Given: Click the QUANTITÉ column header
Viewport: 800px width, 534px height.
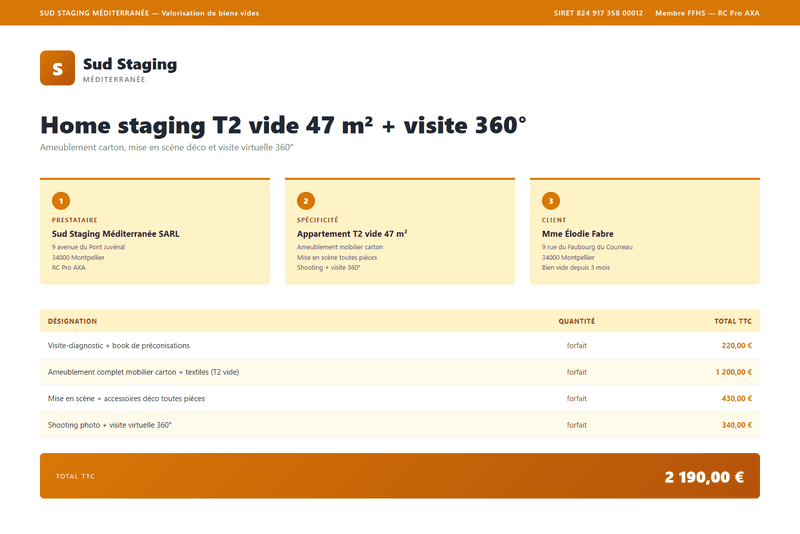Looking at the screenshot, I should click(x=577, y=321).
